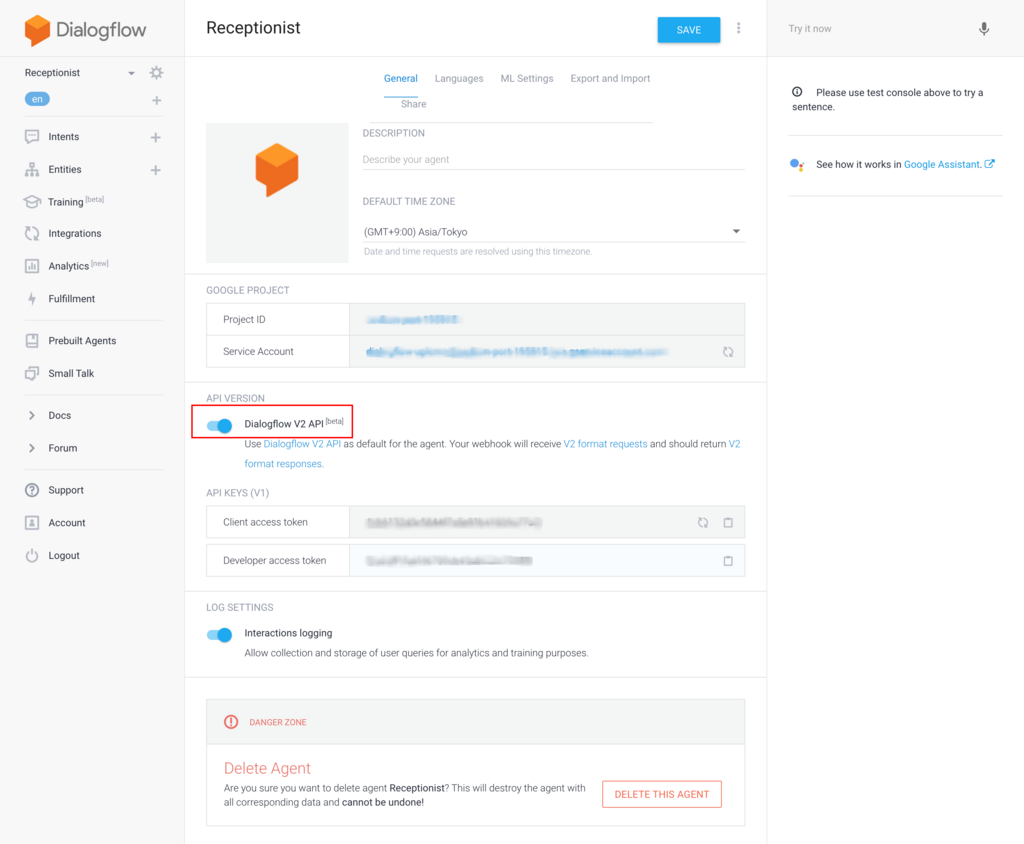Open the Receptionist agent dropdown
The height and width of the screenshot is (844, 1024).
pyautogui.click(x=131, y=73)
